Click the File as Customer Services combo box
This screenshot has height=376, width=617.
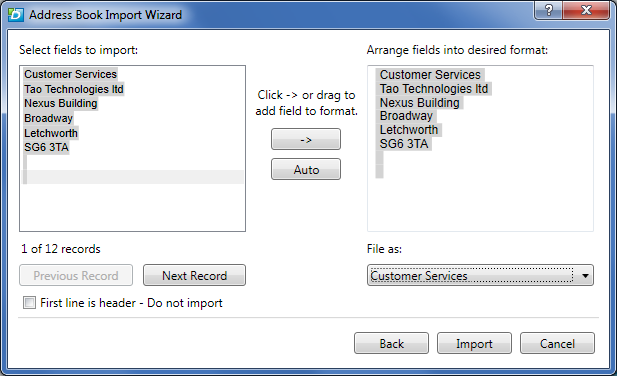(480, 275)
